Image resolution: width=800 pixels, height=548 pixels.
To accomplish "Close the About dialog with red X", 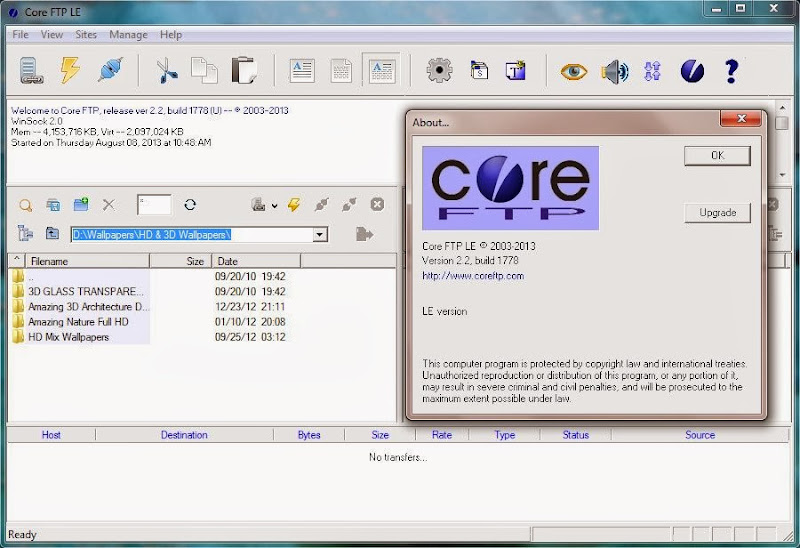I will (741, 119).
